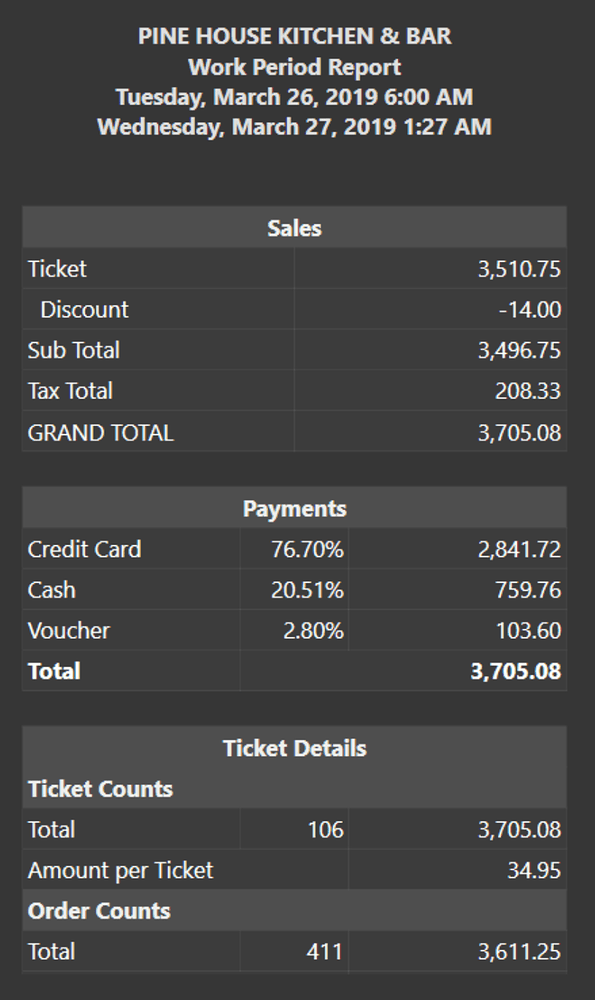Screen dimensions: 595x1000
Task: Select the Sales section header
Action: 294,228
